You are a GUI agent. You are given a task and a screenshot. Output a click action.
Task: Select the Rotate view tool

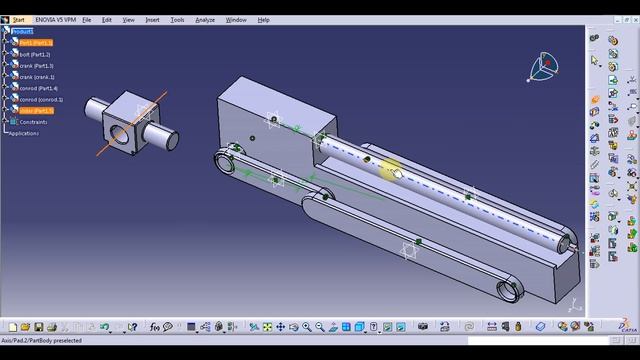click(x=293, y=327)
